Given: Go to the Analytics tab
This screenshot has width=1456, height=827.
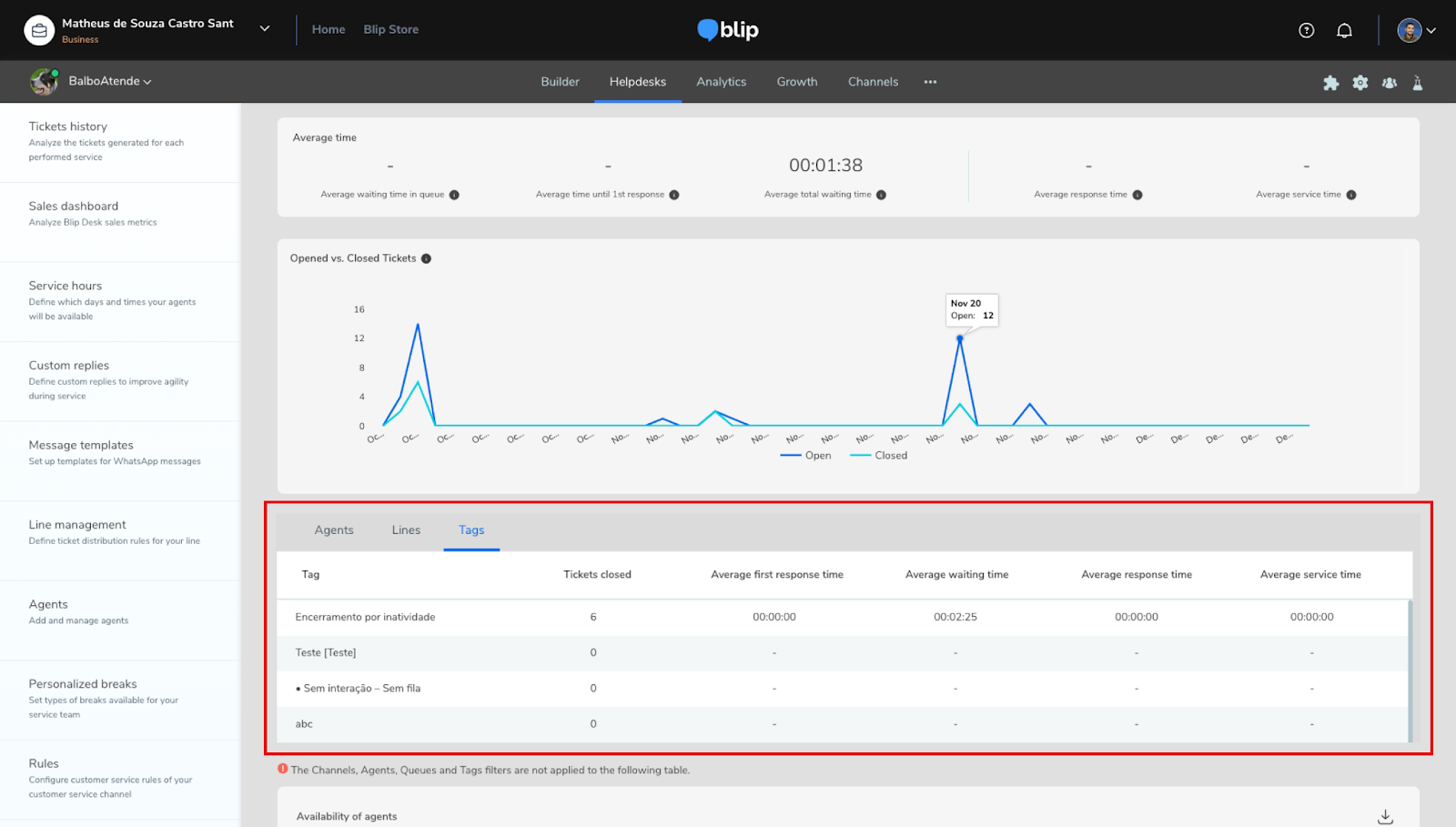Looking at the screenshot, I should tap(721, 82).
